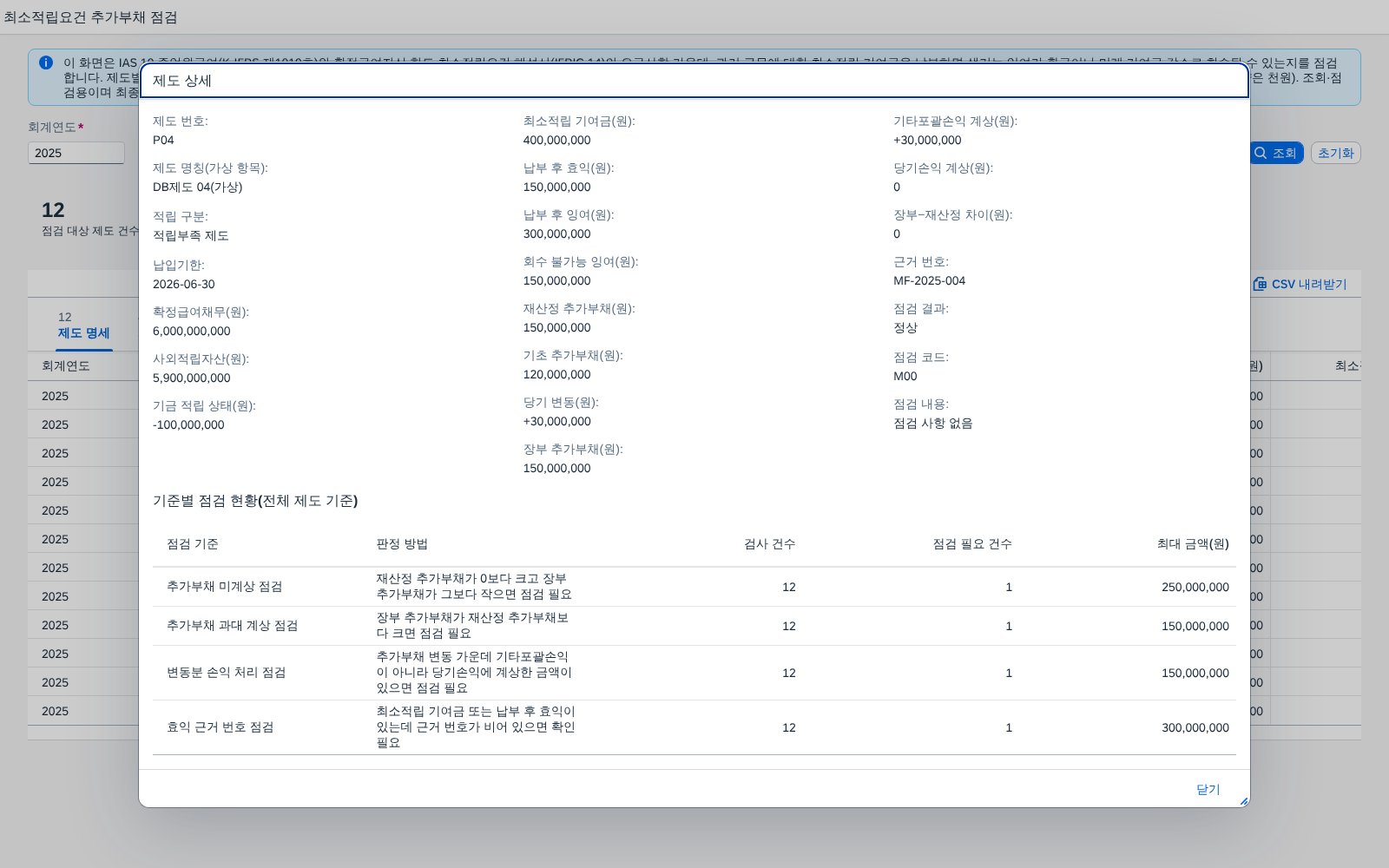The width and height of the screenshot is (1389, 868).
Task: Click the 제도 상세 dialog title bar
Action: 694,81
